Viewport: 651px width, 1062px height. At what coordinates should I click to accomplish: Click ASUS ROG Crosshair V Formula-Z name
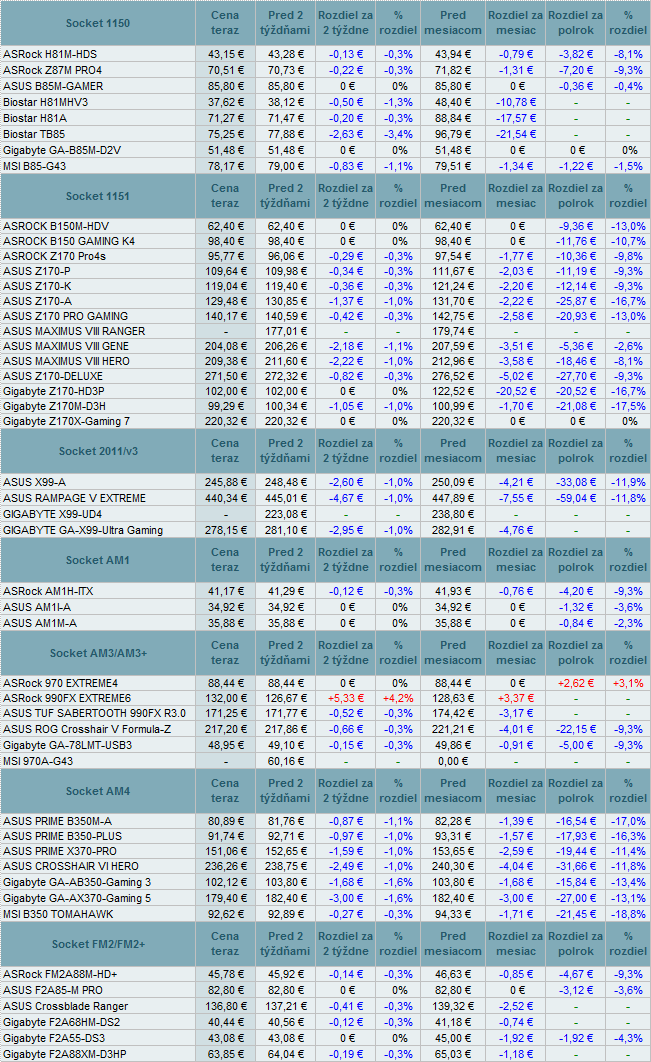point(87,729)
